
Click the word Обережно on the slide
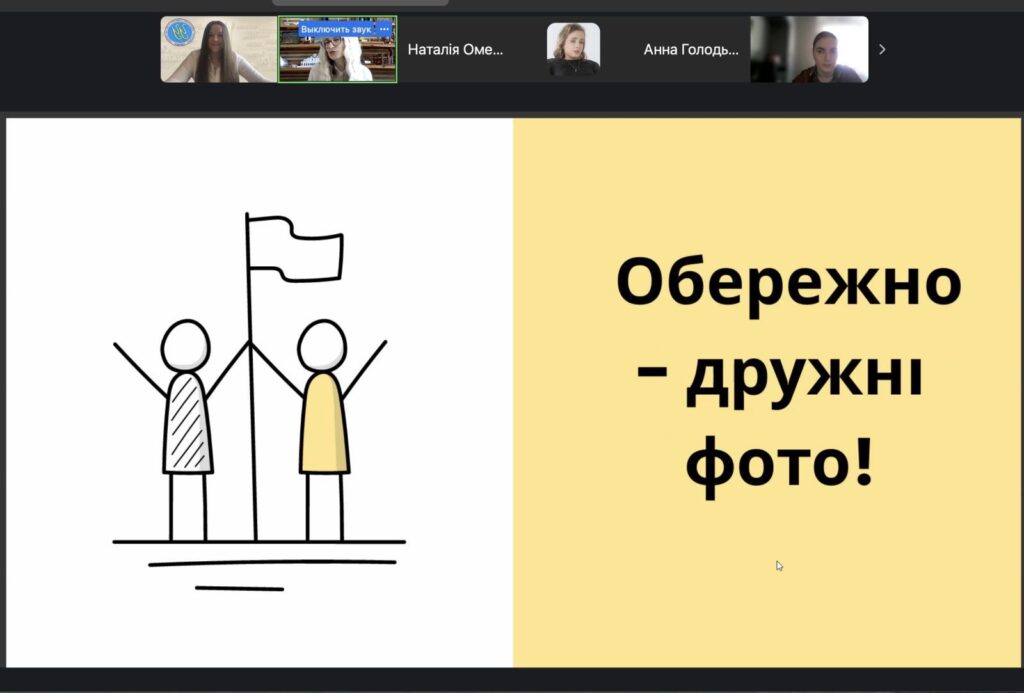click(788, 281)
